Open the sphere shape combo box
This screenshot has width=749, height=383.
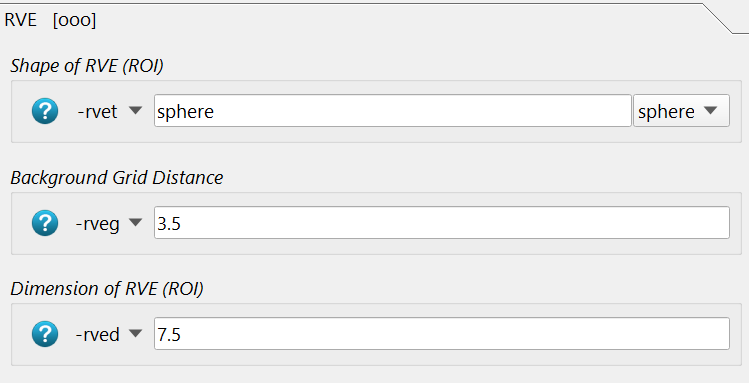click(x=681, y=111)
